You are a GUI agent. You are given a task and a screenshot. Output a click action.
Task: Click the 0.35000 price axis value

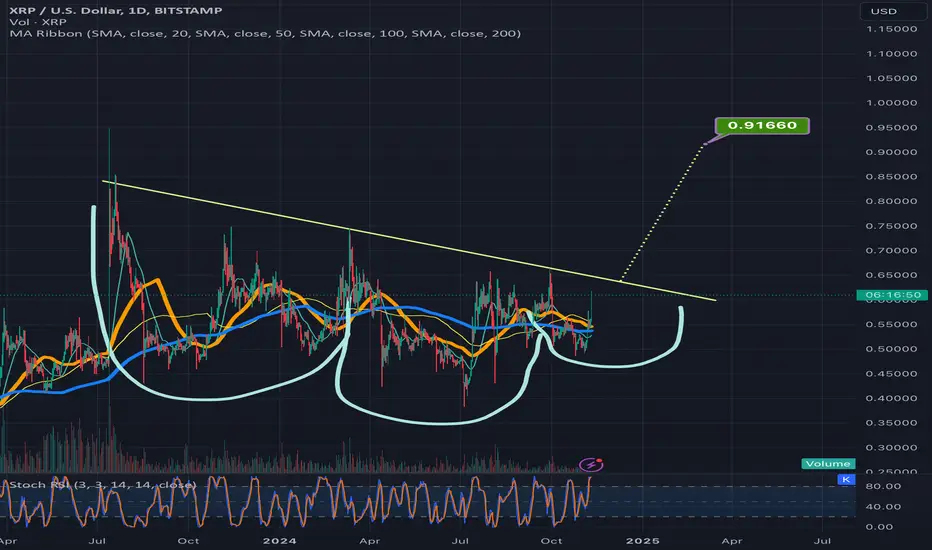pyautogui.click(x=892, y=423)
